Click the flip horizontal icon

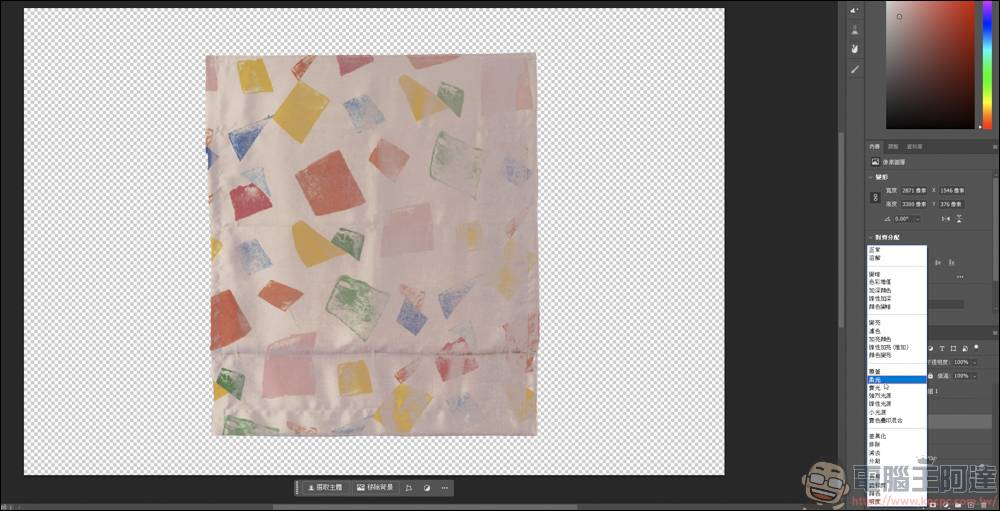click(945, 219)
